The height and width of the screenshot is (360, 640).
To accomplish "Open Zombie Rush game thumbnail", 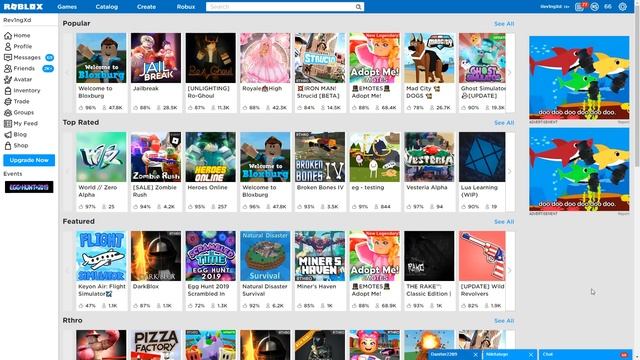I will [156, 157].
